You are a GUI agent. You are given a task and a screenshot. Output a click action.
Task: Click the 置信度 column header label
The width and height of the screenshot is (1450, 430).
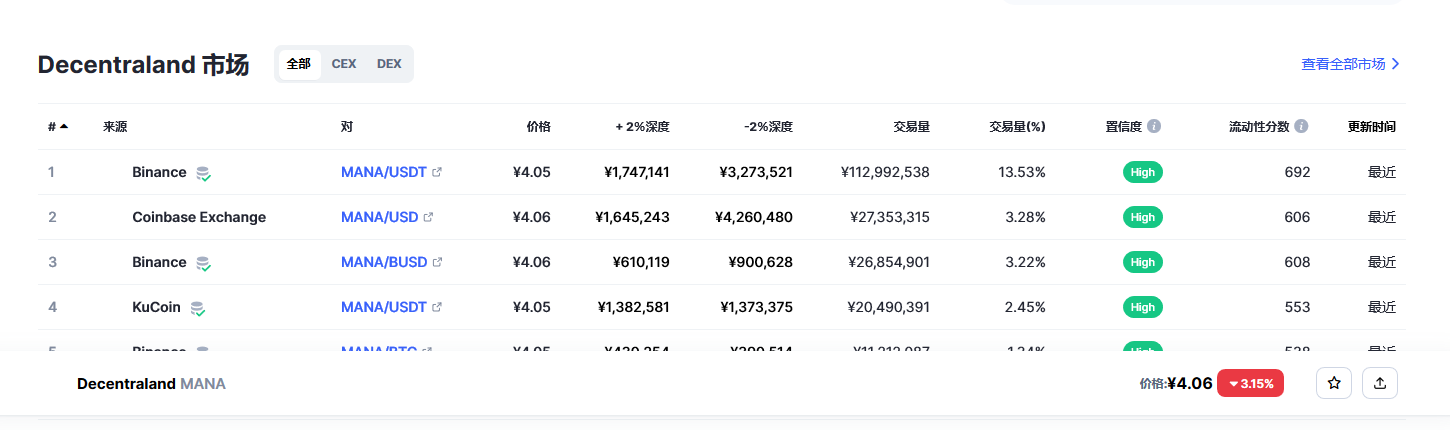1124,127
